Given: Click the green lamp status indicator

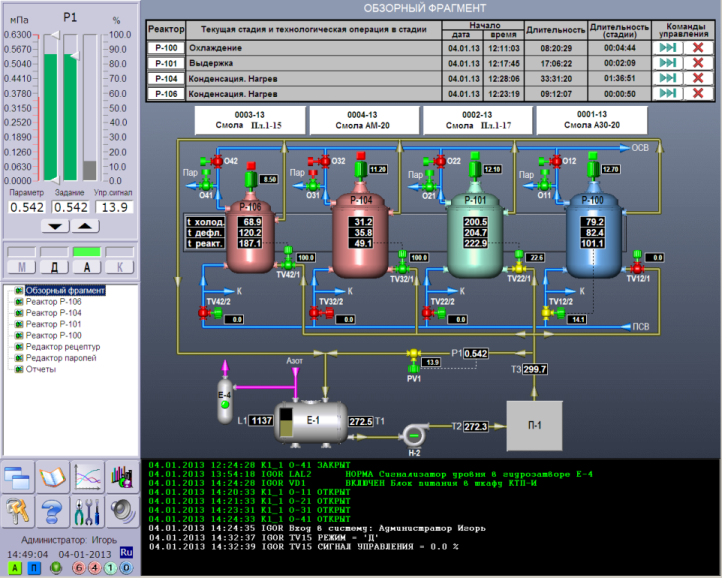Looking at the screenshot, I should (56, 568).
